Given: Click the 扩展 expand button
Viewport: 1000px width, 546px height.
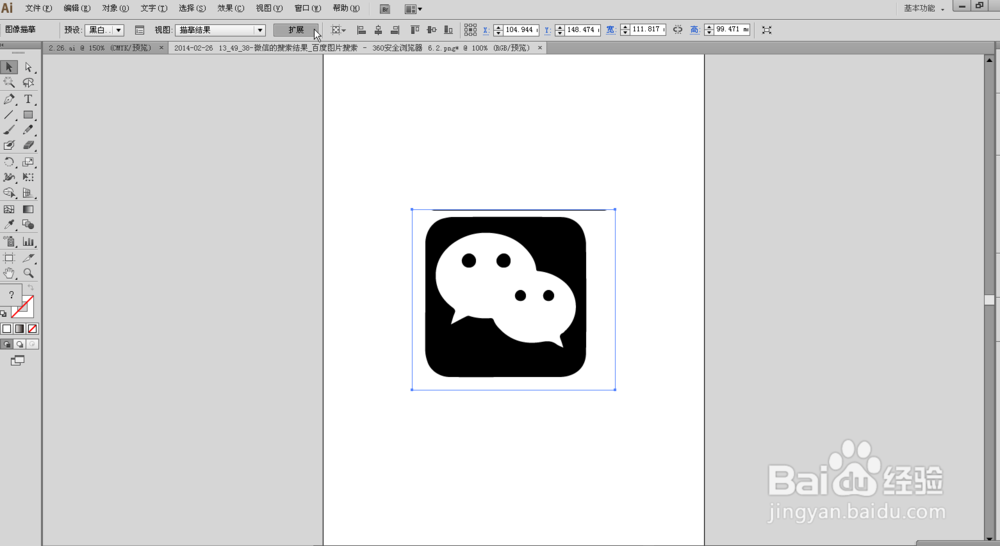Looking at the screenshot, I should pyautogui.click(x=296, y=30).
